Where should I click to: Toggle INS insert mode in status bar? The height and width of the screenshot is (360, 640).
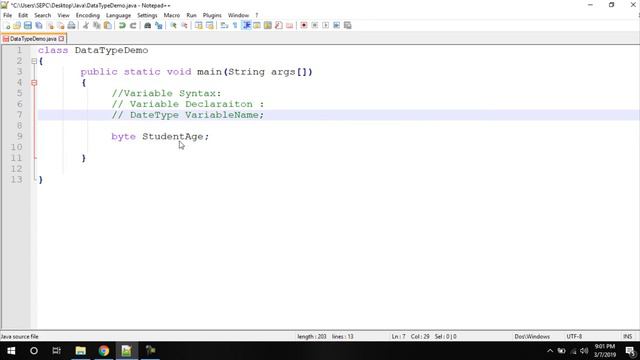[x=627, y=337]
